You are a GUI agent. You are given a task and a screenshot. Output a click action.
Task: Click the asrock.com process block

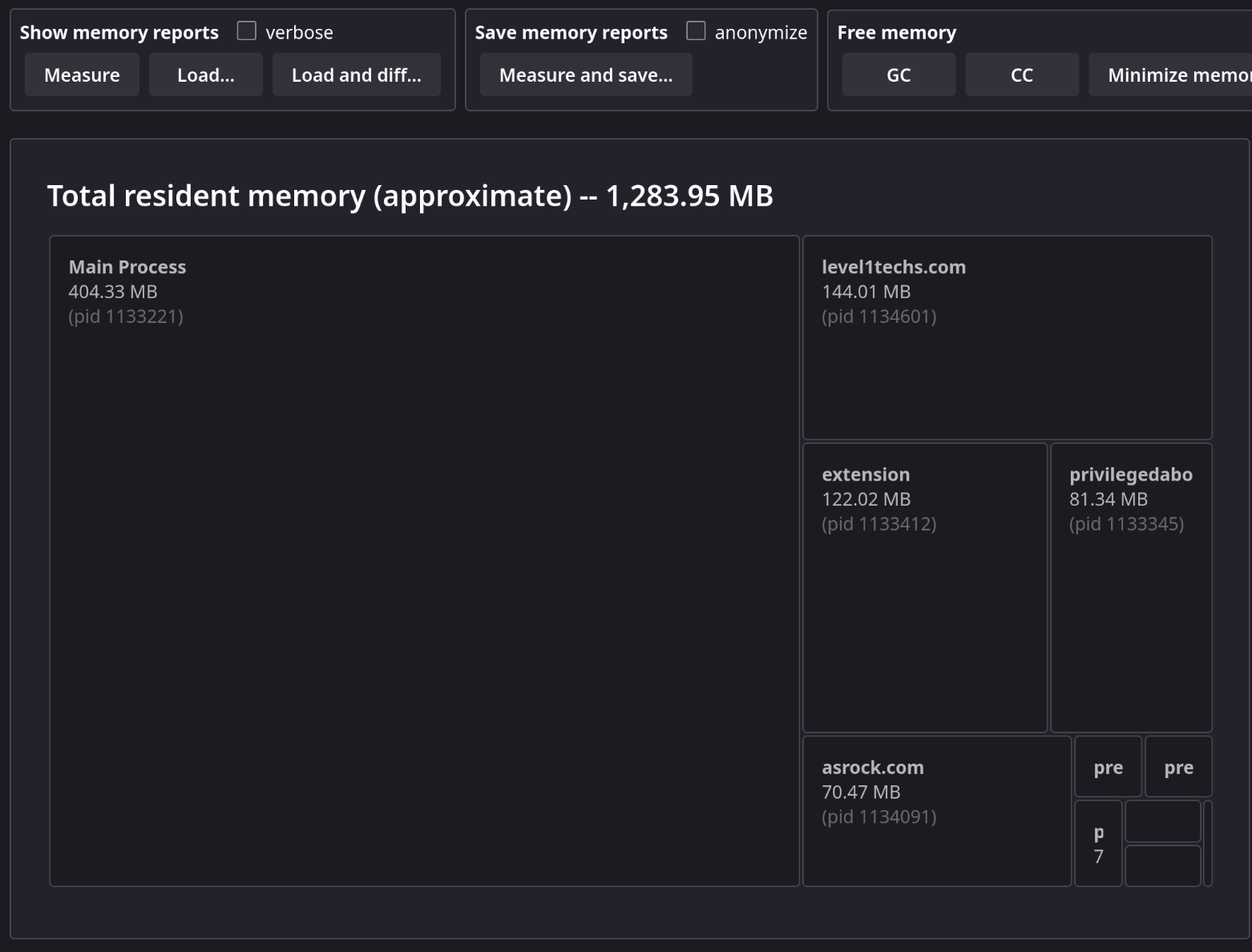point(936,811)
